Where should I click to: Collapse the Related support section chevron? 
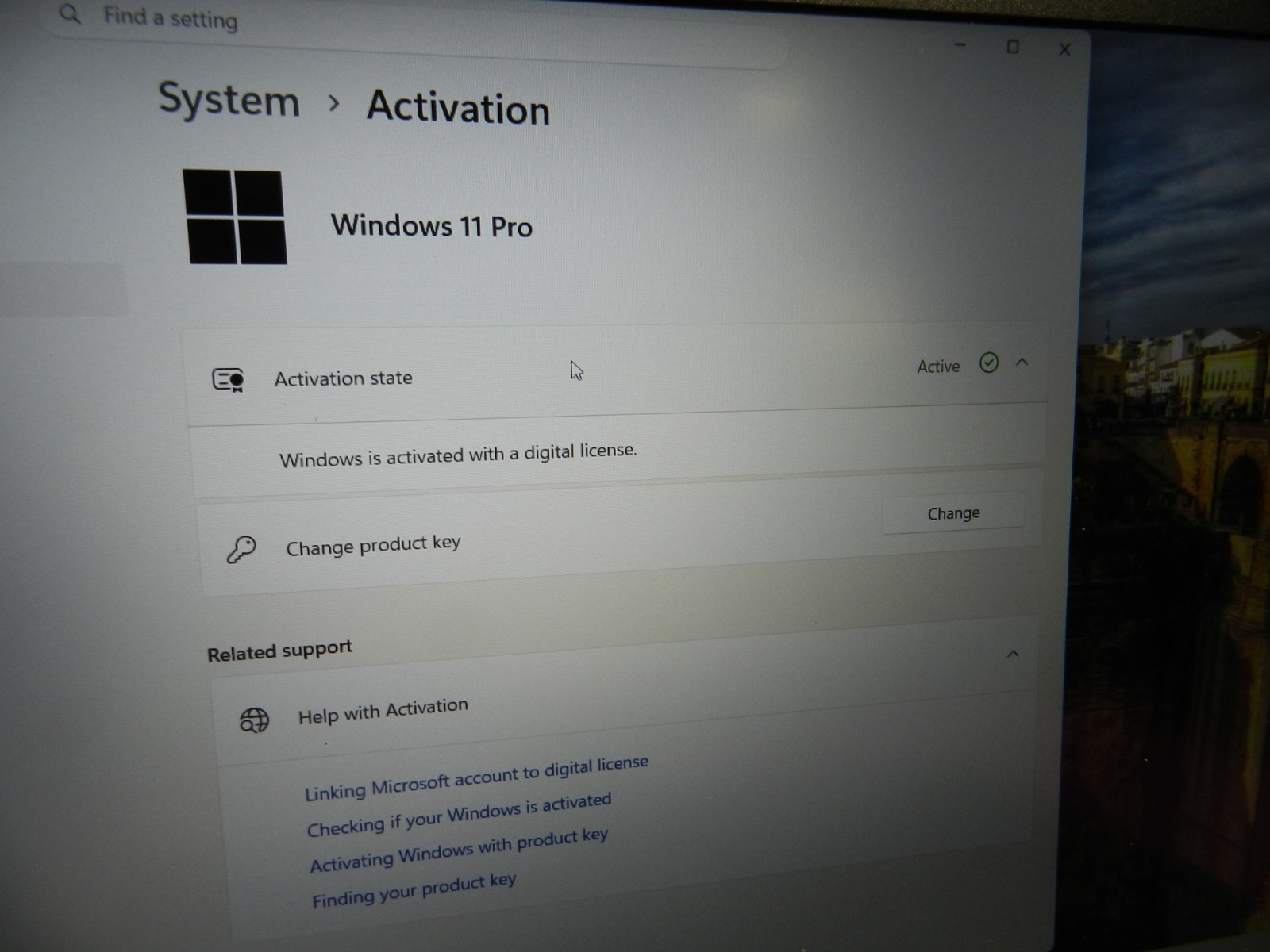[x=1013, y=654]
